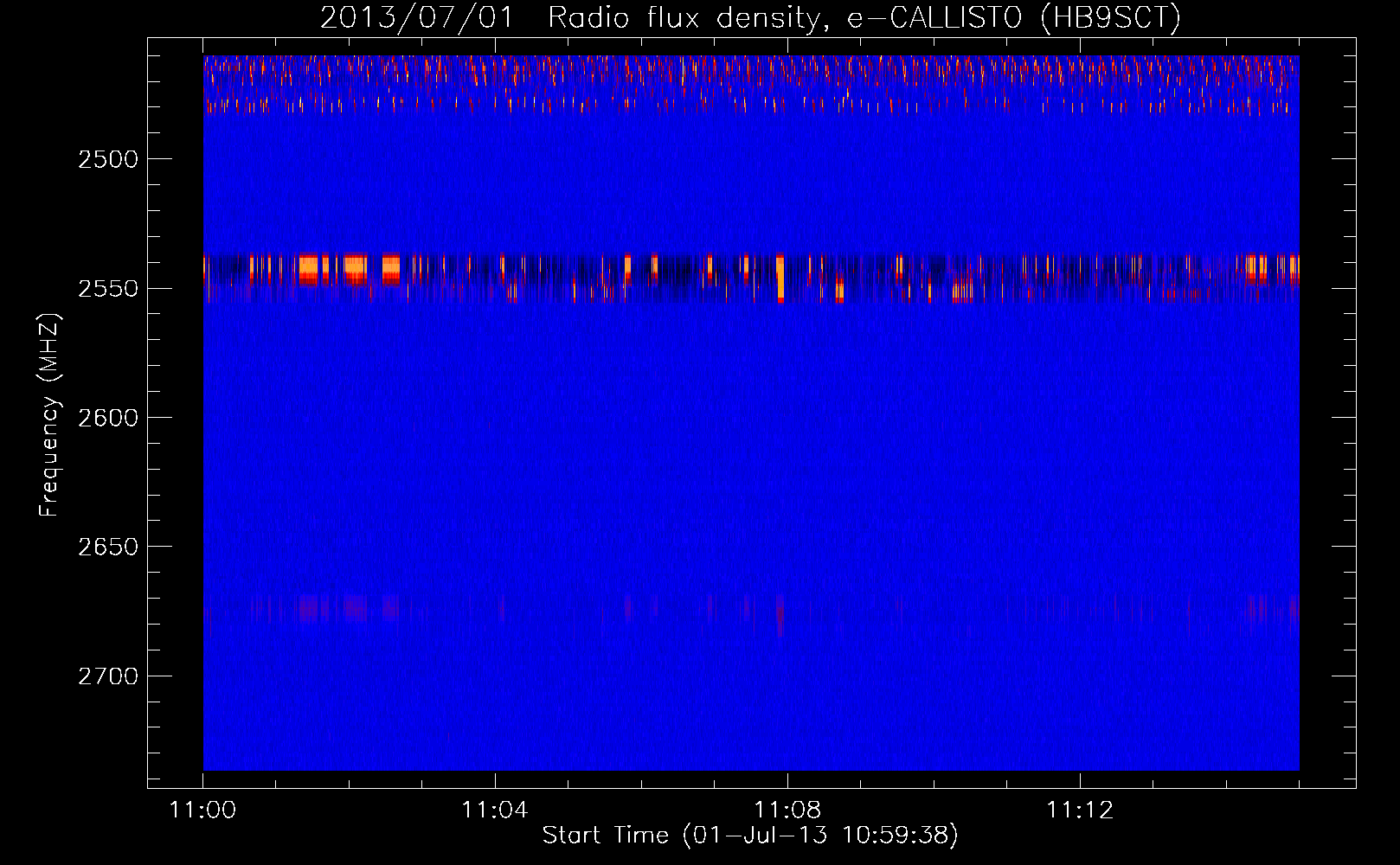Select the 2500 frequency tick label
Viewport: 1400px width, 865px height.
(108, 159)
